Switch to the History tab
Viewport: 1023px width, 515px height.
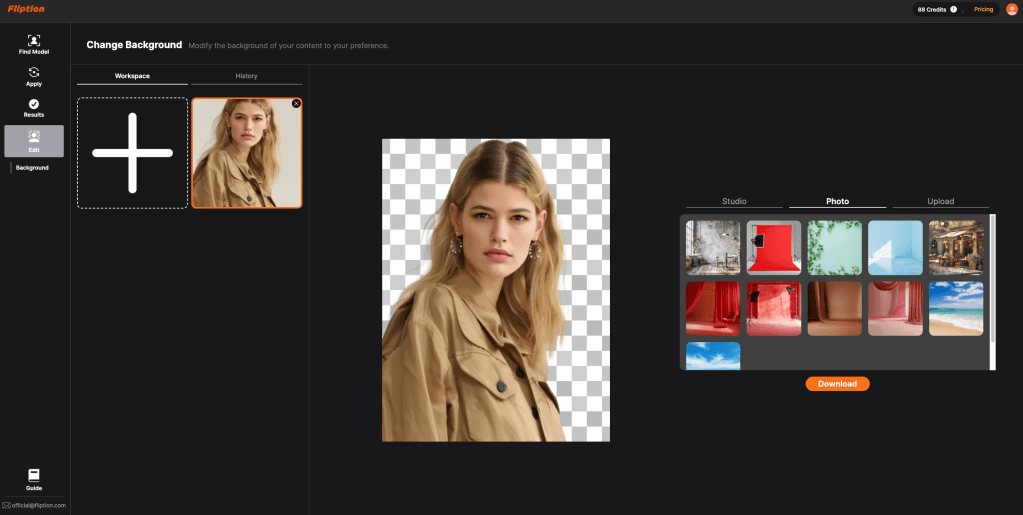pyautogui.click(x=246, y=76)
